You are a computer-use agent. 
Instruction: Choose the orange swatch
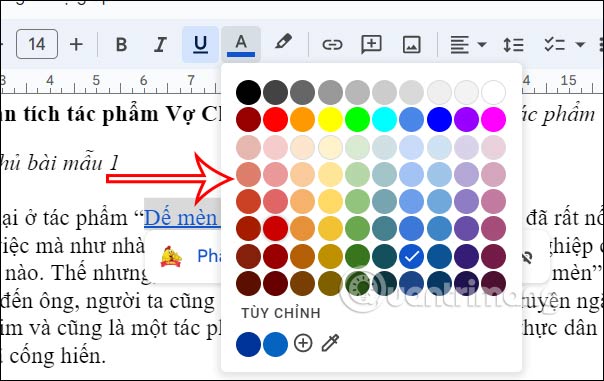pyautogui.click(x=302, y=120)
